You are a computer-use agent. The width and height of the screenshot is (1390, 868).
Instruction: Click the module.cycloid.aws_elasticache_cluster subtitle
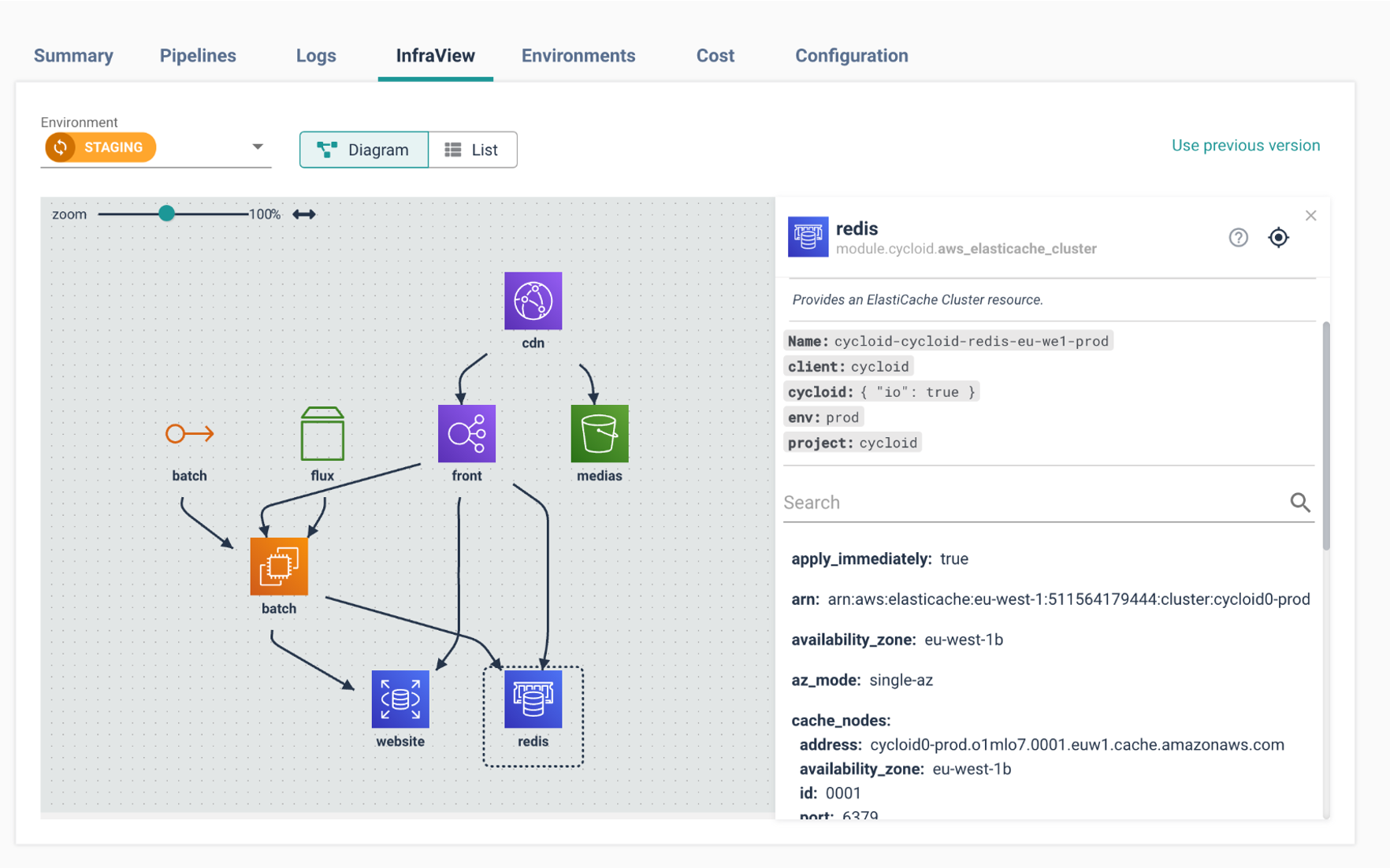point(966,249)
